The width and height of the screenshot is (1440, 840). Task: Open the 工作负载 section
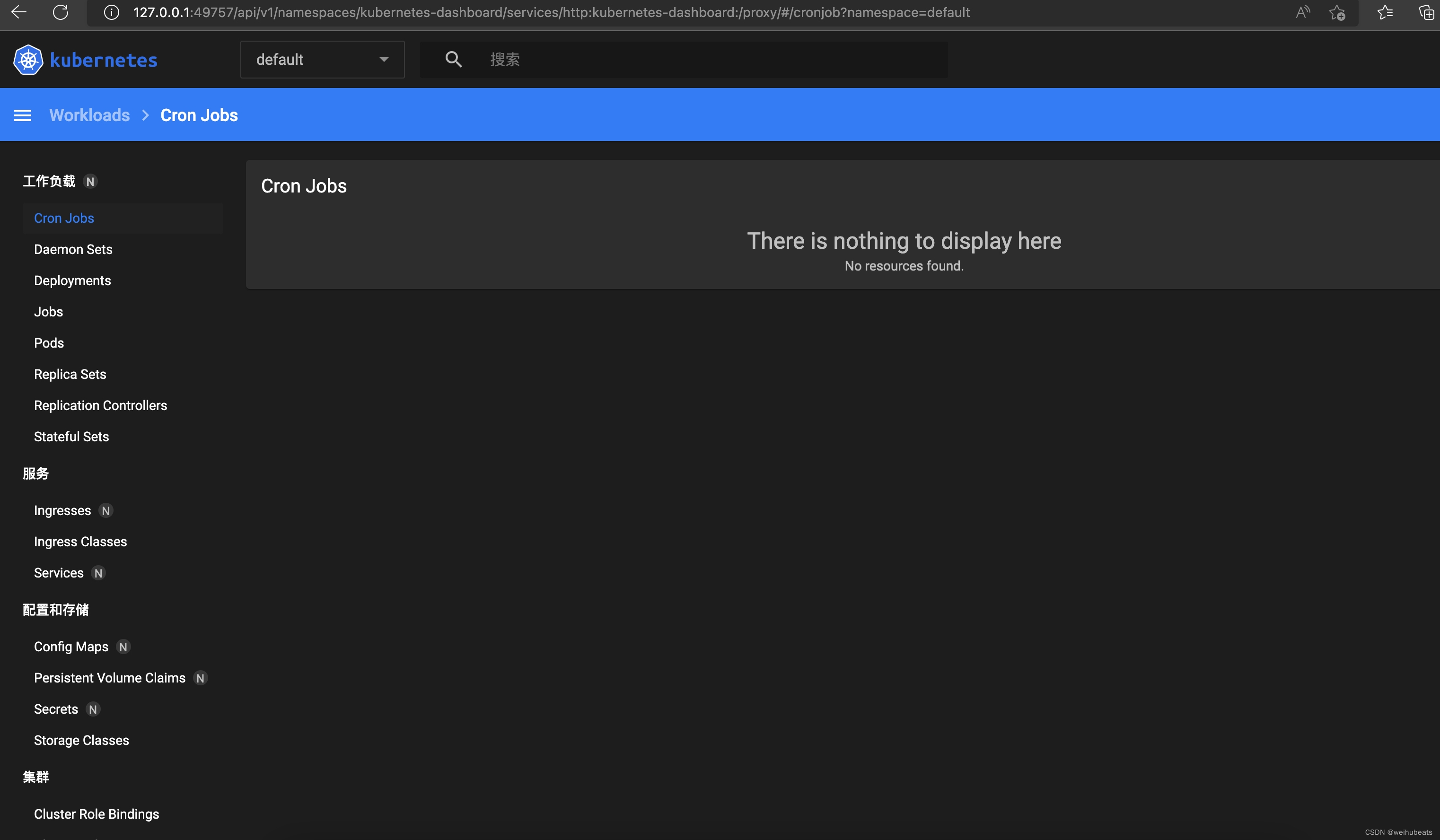[x=49, y=181]
